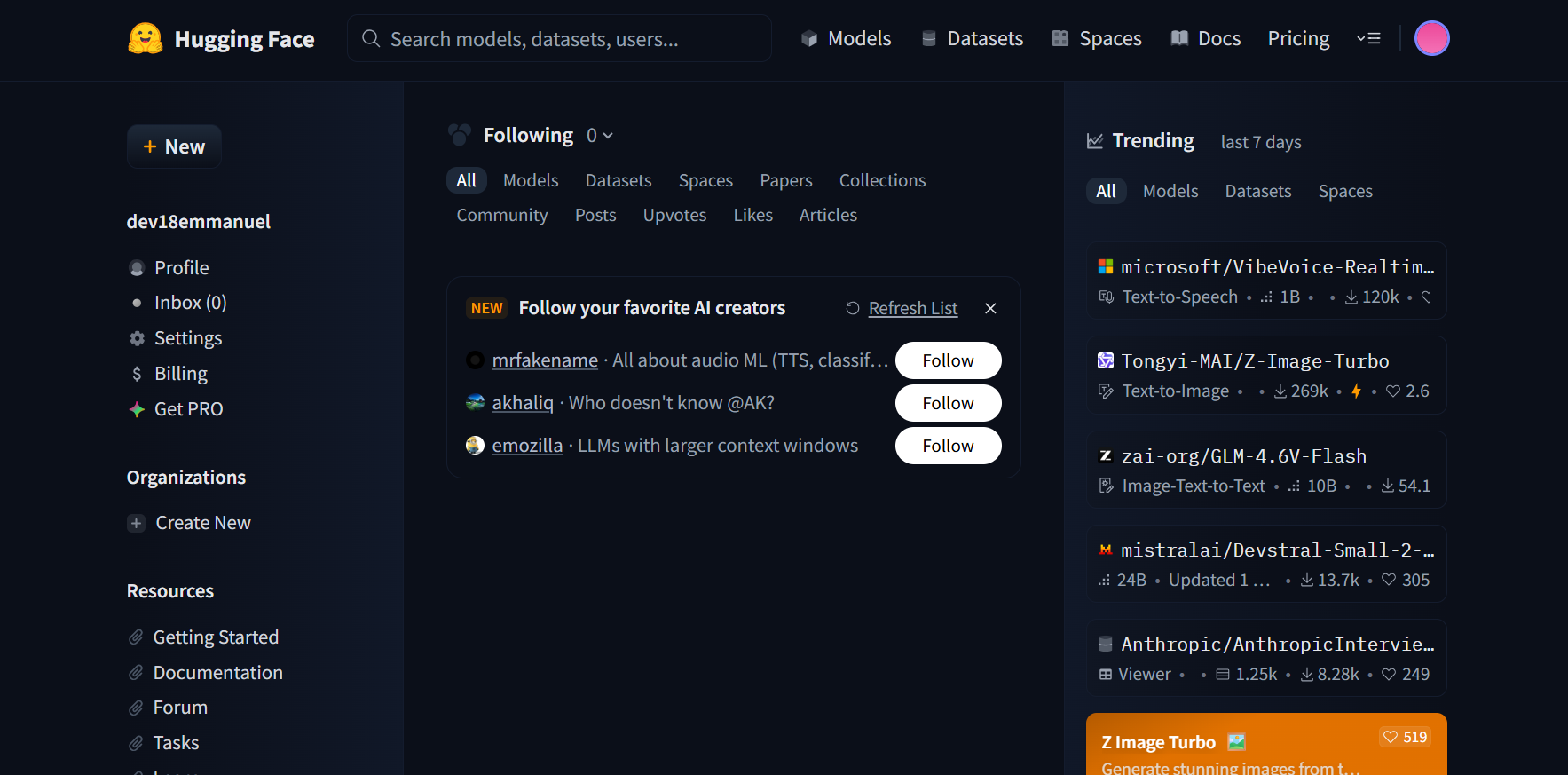The height and width of the screenshot is (775, 1568).
Task: Click the Settings gear icon in sidebar
Action: tap(137, 338)
